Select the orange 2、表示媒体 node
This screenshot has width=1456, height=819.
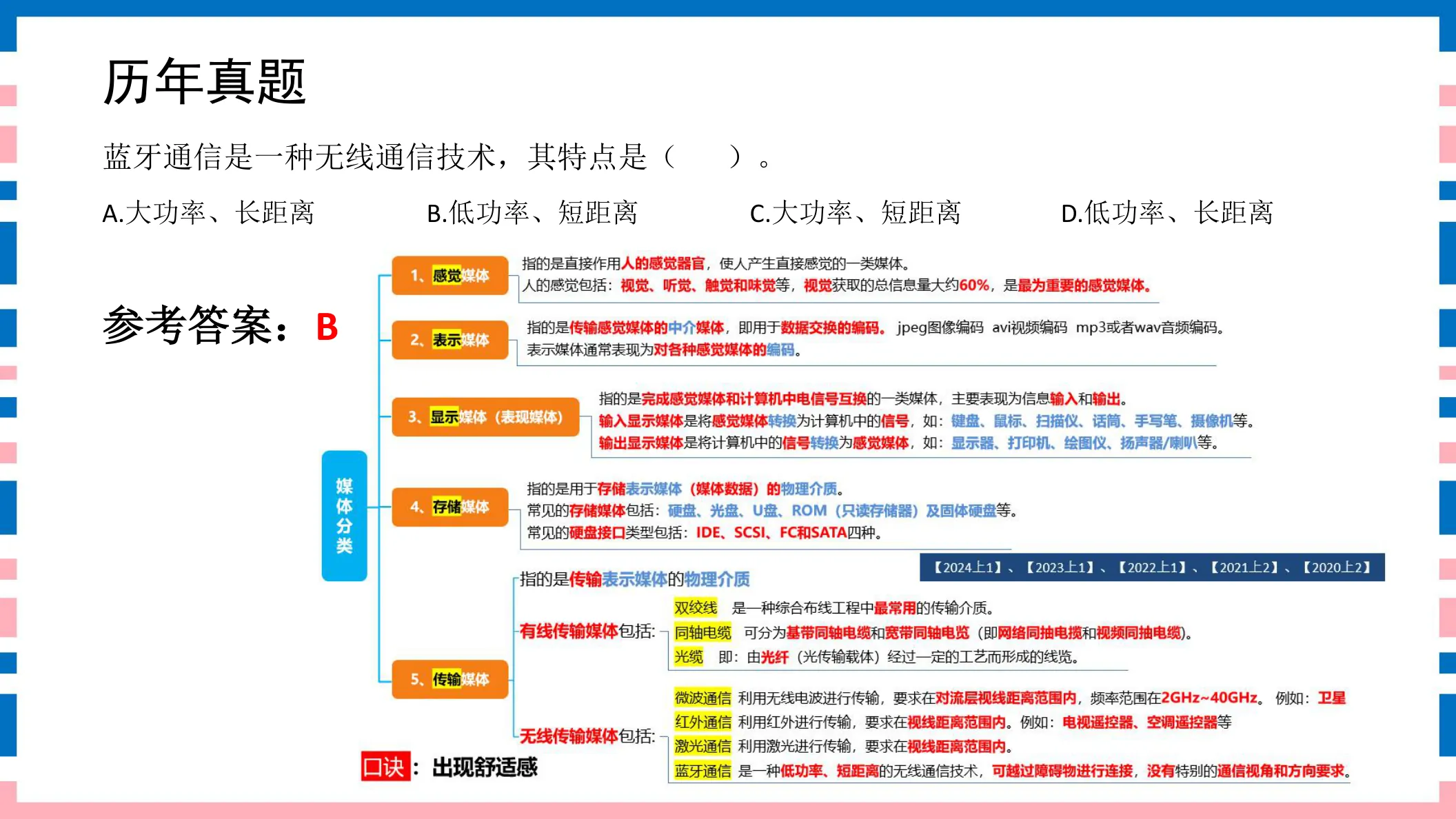[x=450, y=340]
